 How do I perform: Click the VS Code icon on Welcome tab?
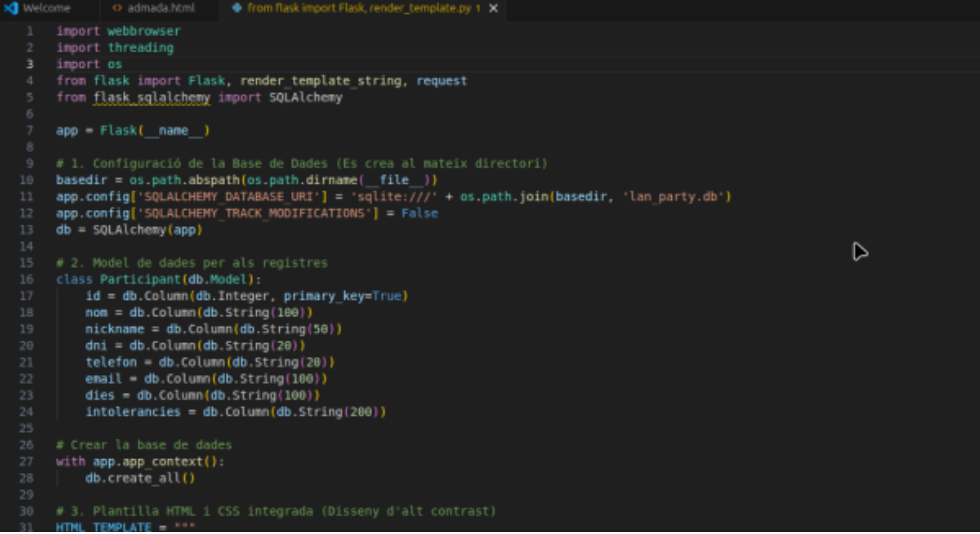tap(11, 8)
